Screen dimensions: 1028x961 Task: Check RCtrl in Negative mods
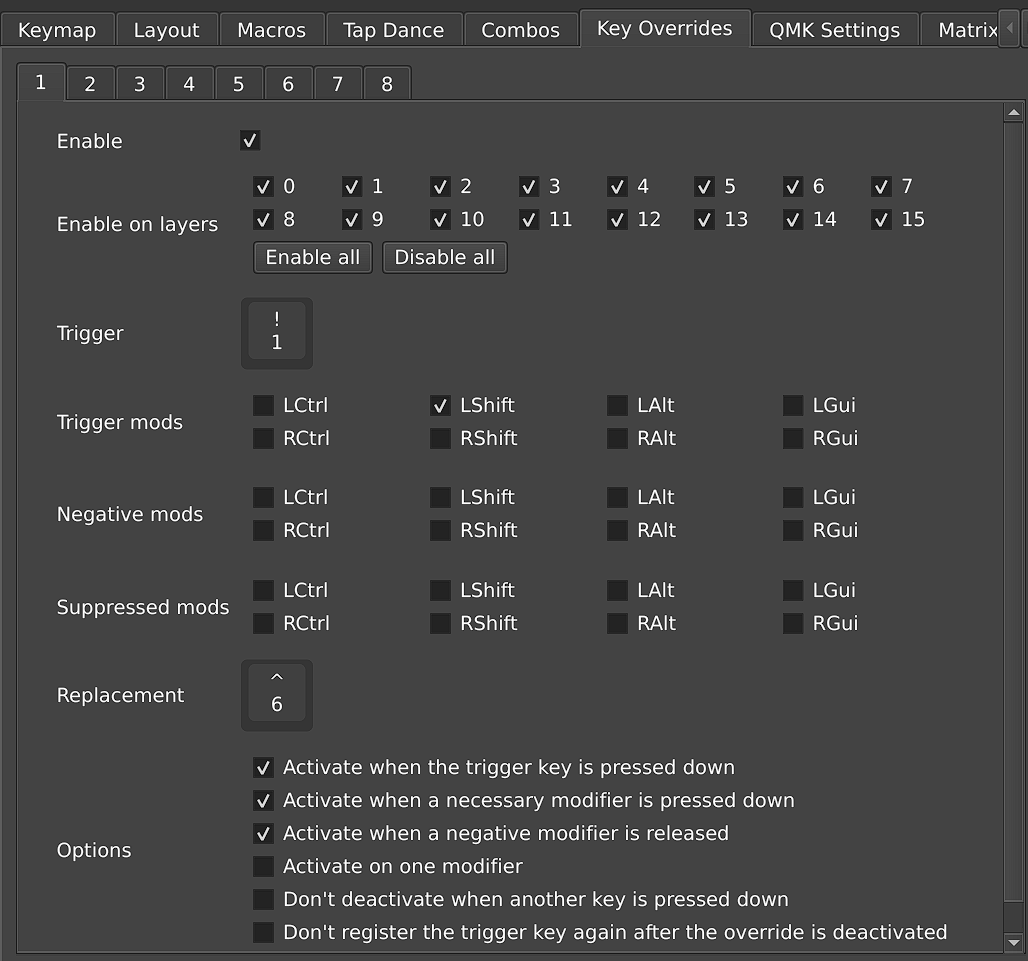coord(264,530)
